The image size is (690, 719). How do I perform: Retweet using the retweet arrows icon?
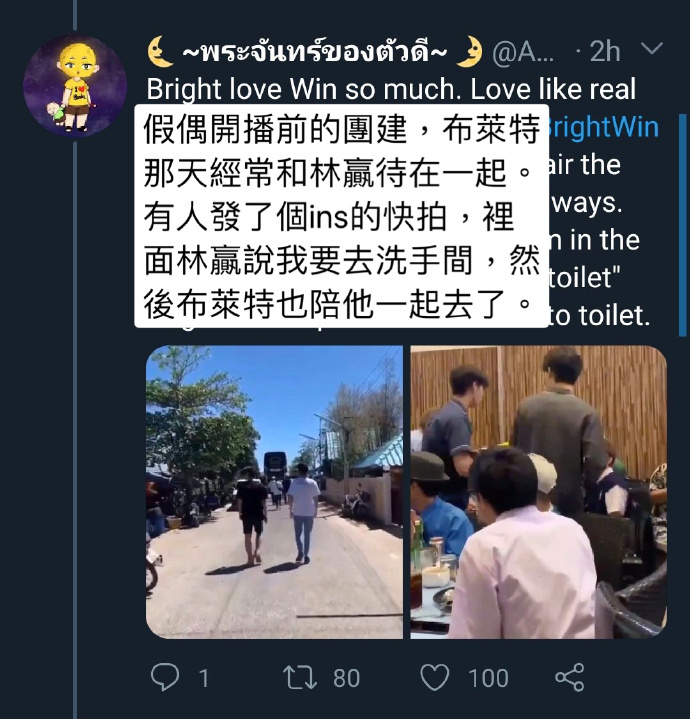click(x=300, y=678)
